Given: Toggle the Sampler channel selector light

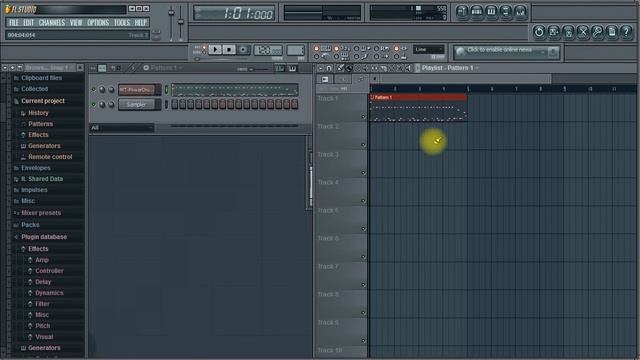Looking at the screenshot, I should pyautogui.click(x=166, y=104).
